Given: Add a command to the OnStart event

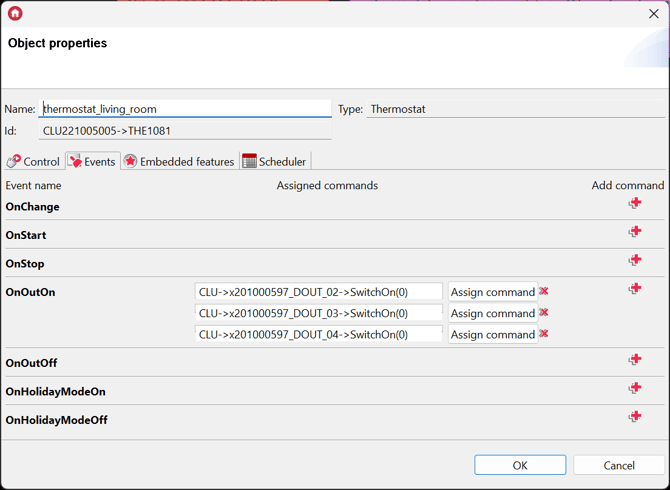Looking at the screenshot, I should [635, 232].
